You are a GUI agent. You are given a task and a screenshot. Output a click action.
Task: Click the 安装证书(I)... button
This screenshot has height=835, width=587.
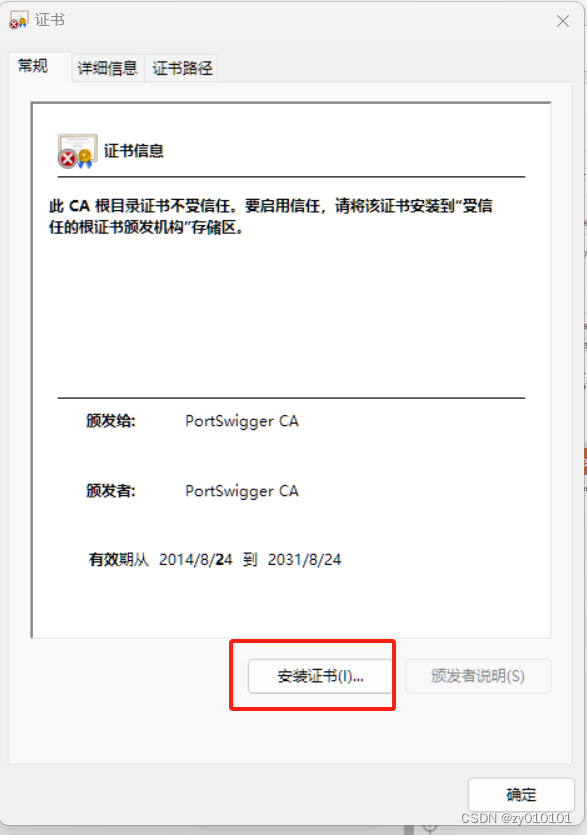click(x=320, y=676)
